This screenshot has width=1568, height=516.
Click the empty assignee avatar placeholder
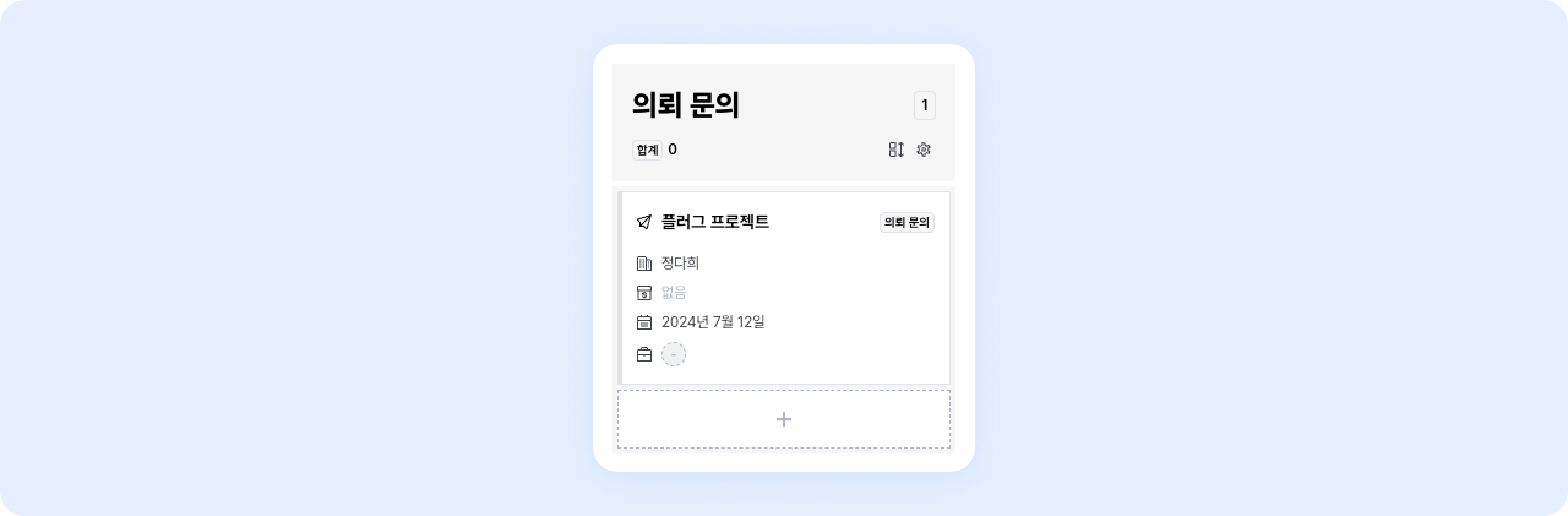[674, 355]
